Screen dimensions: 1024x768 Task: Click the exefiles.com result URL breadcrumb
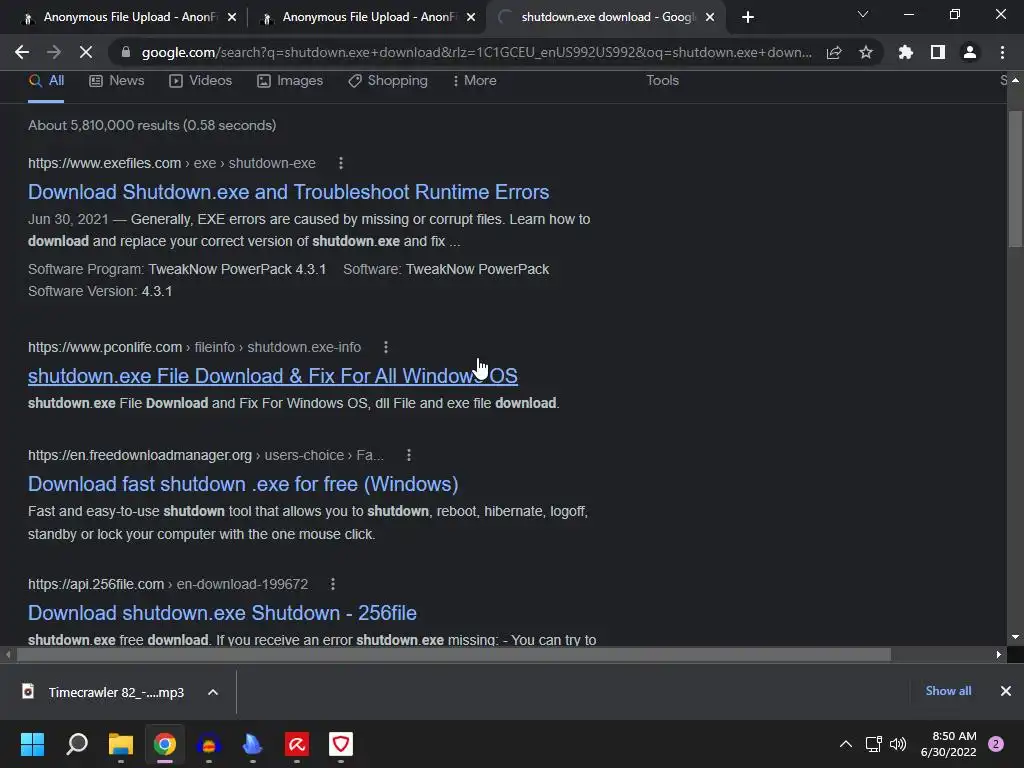point(172,163)
